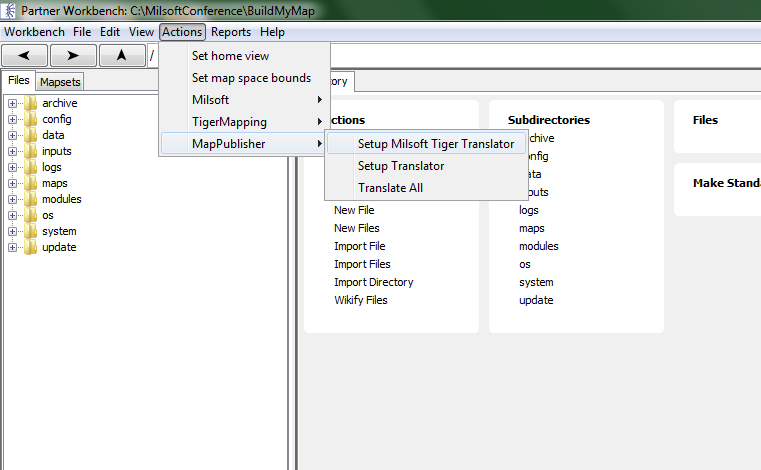Open maps in Subdirectories list
761x470 pixels.
pyautogui.click(x=531, y=228)
